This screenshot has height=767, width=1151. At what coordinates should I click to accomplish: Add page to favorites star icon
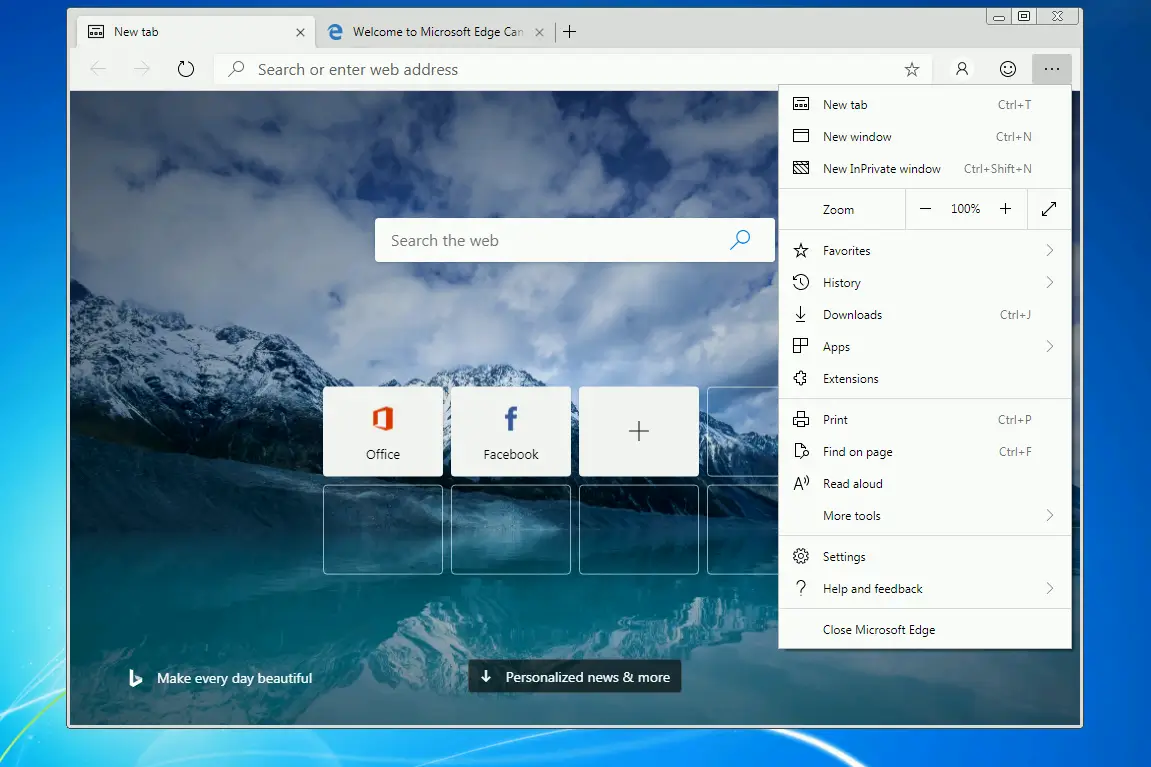912,69
